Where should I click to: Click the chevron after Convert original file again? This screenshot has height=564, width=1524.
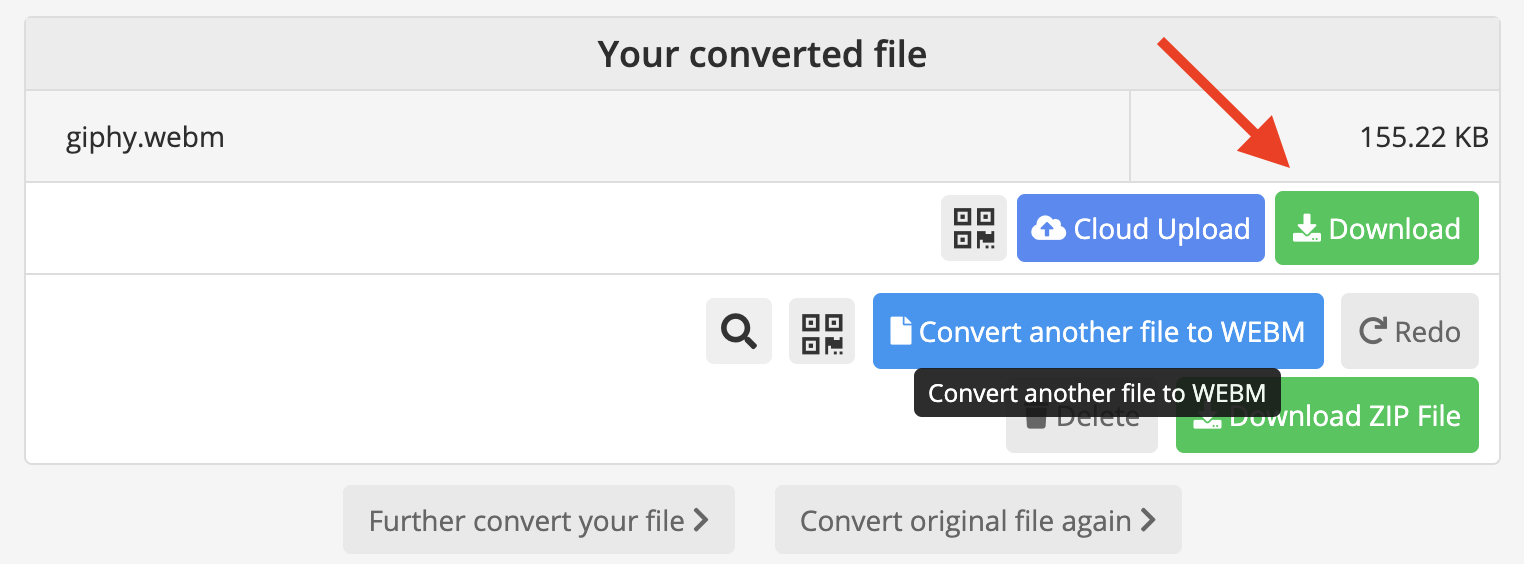(1148, 520)
